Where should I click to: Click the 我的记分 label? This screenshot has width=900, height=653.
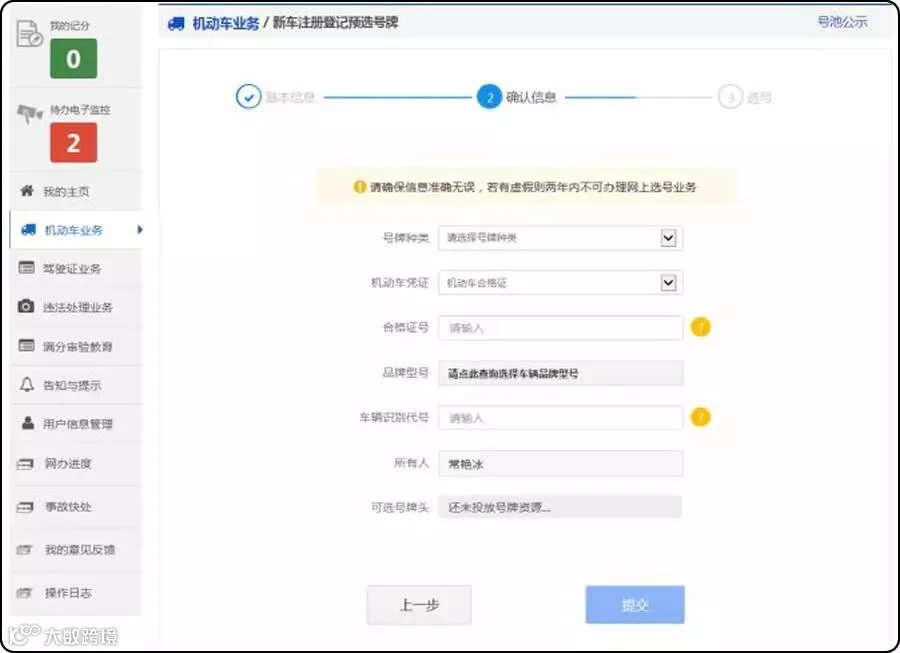(70, 26)
